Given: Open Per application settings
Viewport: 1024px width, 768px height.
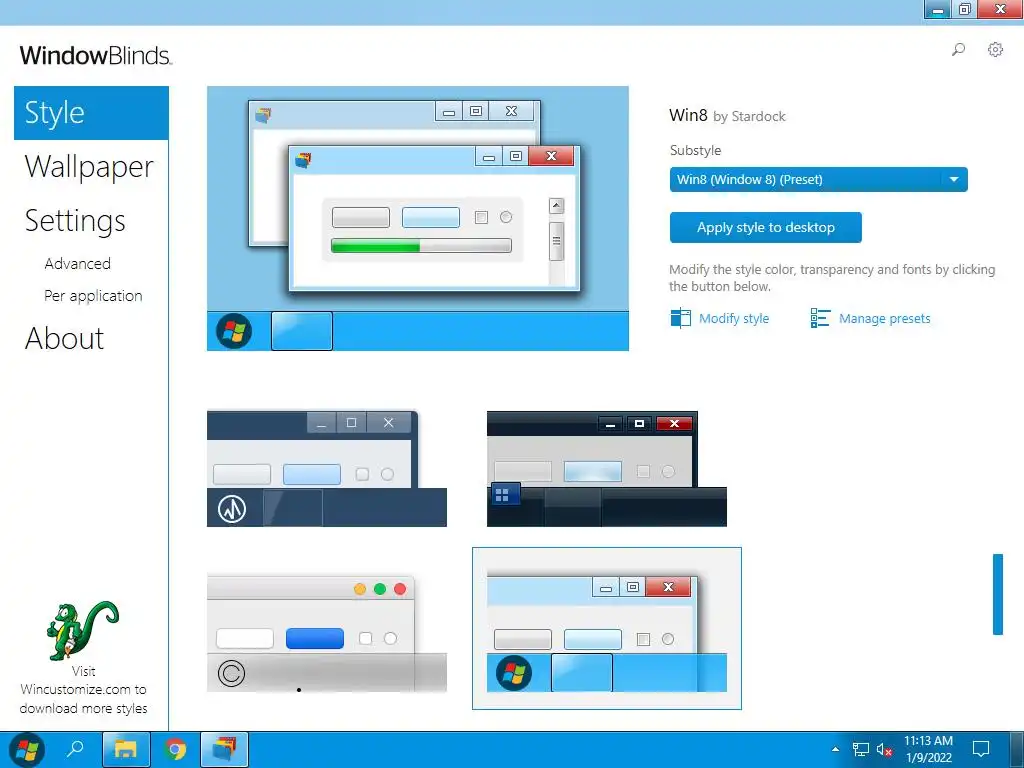Looking at the screenshot, I should click(x=93, y=296).
